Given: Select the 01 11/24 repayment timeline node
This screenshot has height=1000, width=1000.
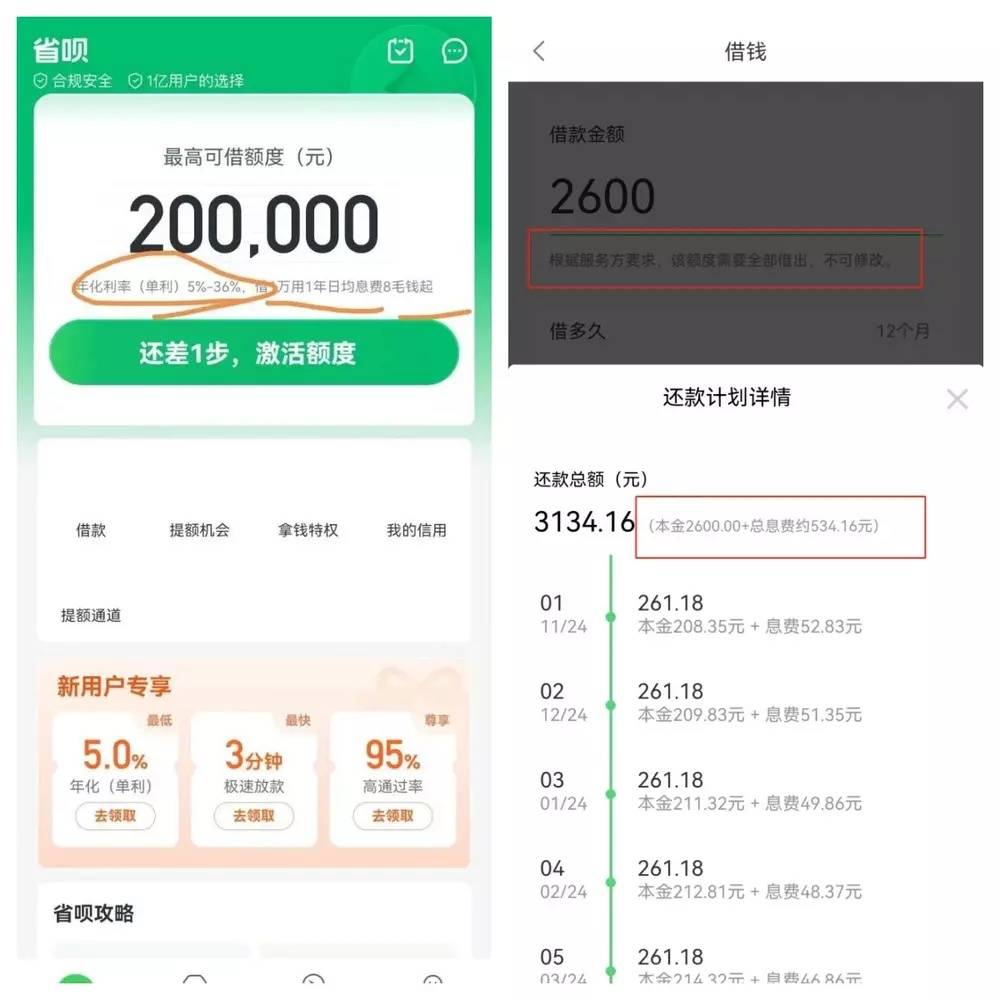Looking at the screenshot, I should 611,617.
